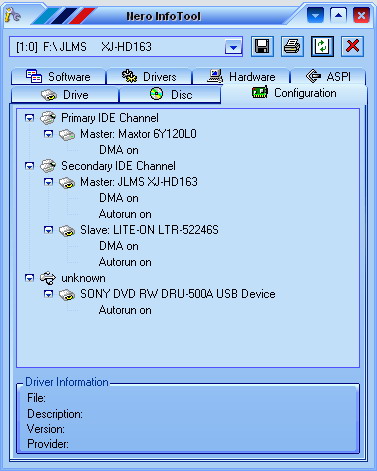Screen dimensions: 377x471
Task: Switch to the ASPI tab
Action: point(328,77)
